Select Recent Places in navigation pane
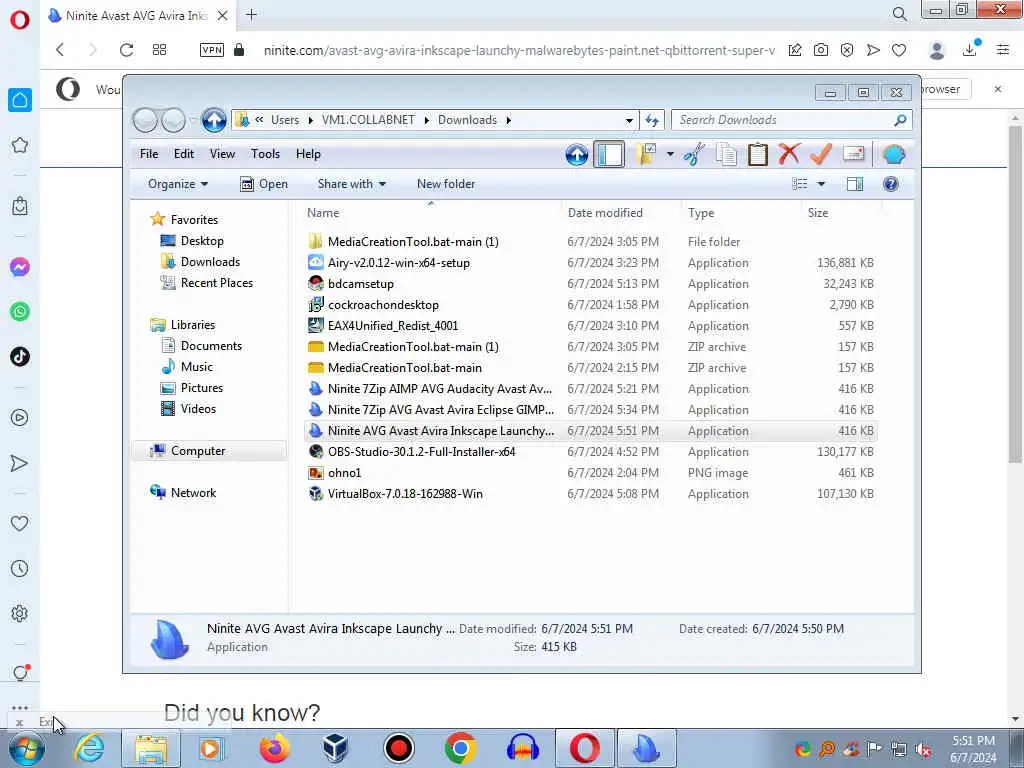1024x768 pixels. point(216,283)
